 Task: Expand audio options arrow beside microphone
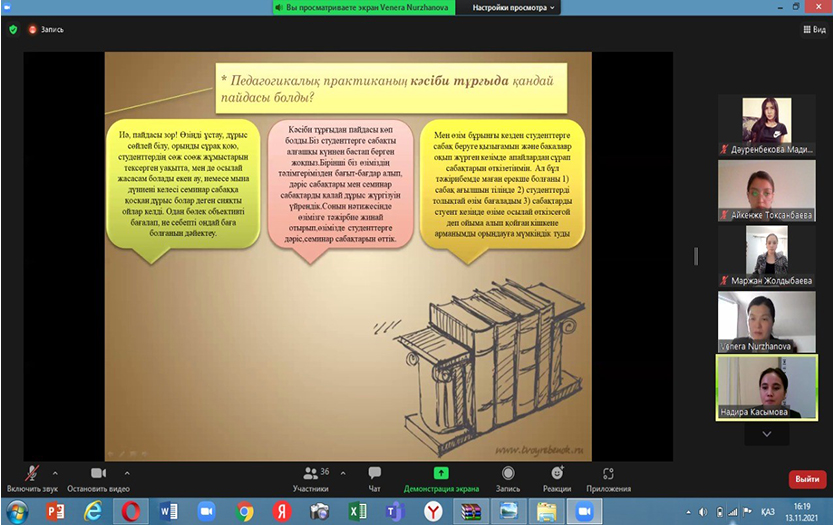[x=54, y=471]
